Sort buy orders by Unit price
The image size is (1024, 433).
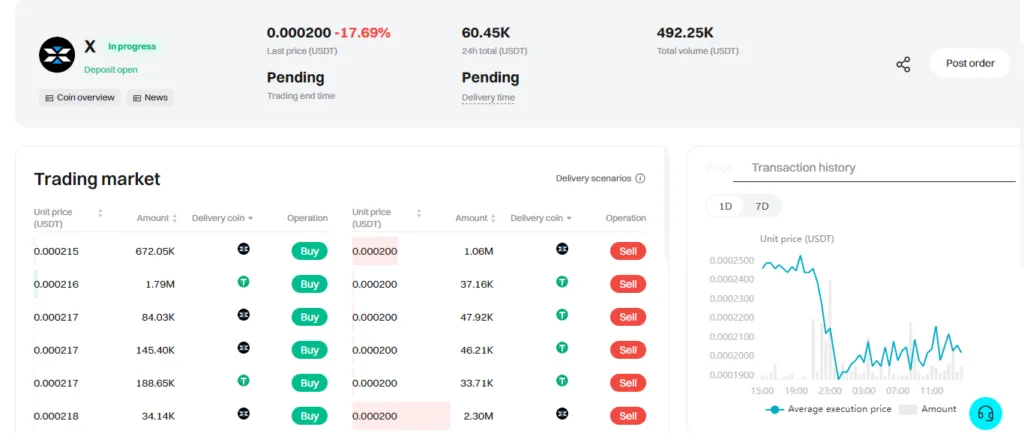[101, 213]
